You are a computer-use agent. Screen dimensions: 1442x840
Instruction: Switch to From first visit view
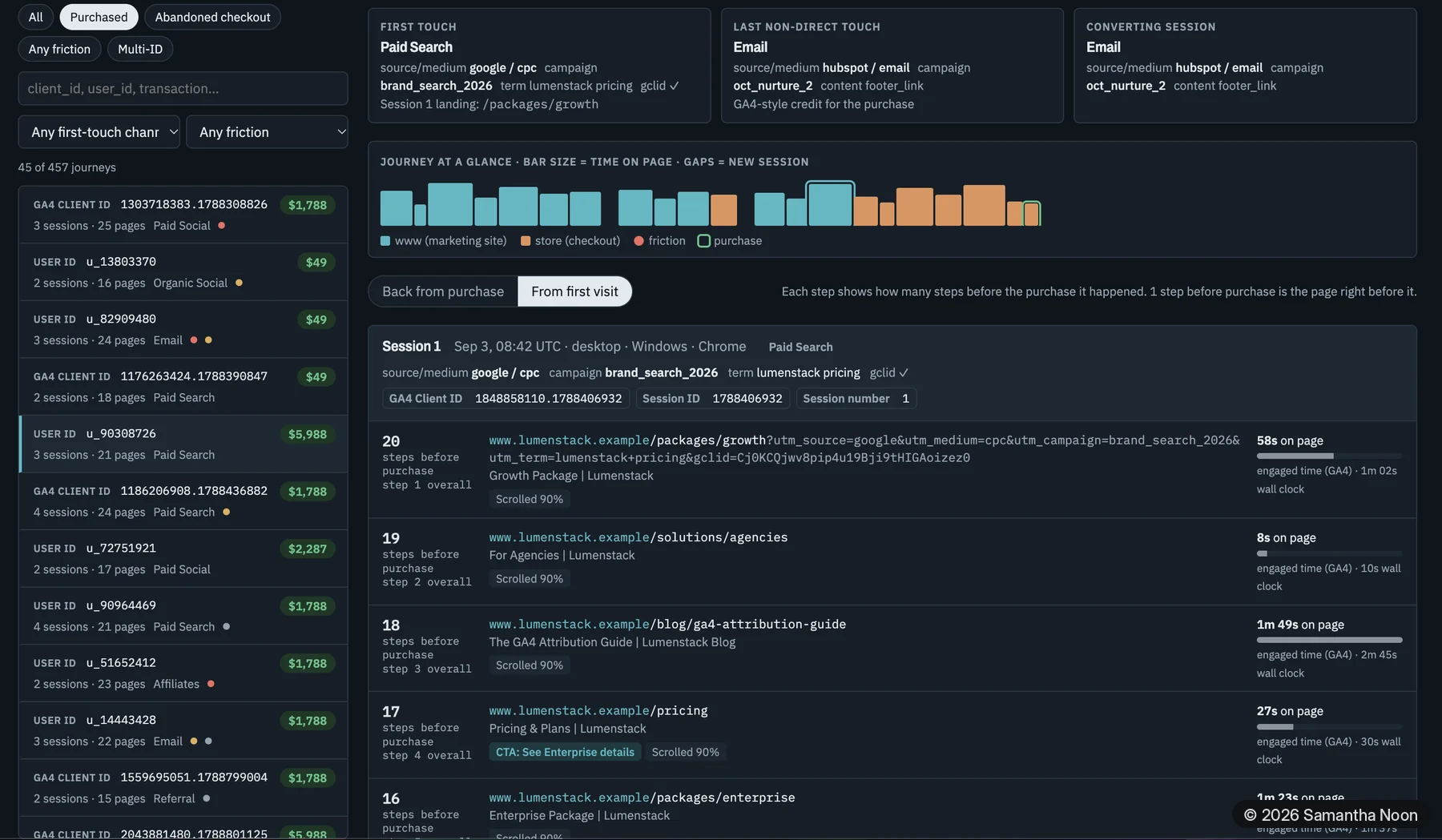[575, 291]
